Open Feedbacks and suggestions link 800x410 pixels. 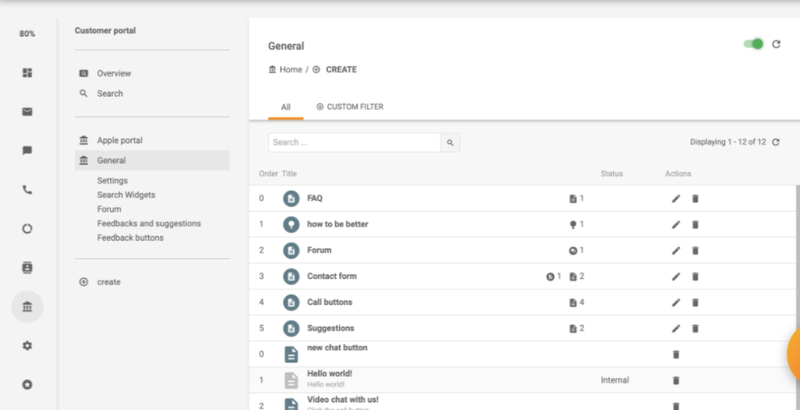[x=149, y=224]
